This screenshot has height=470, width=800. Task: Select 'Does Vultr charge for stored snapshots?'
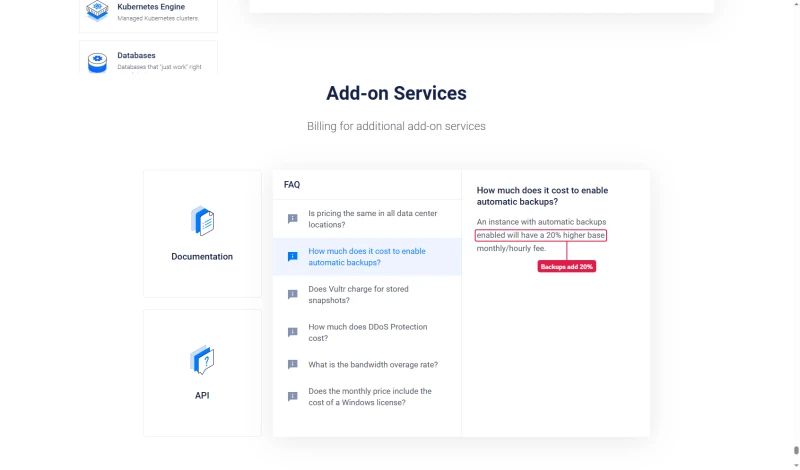(x=367, y=294)
